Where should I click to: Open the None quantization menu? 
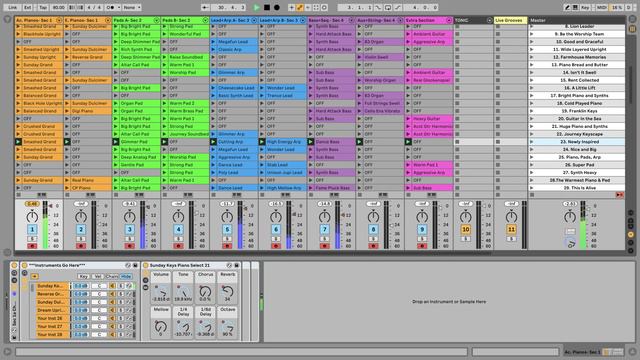(132, 7)
